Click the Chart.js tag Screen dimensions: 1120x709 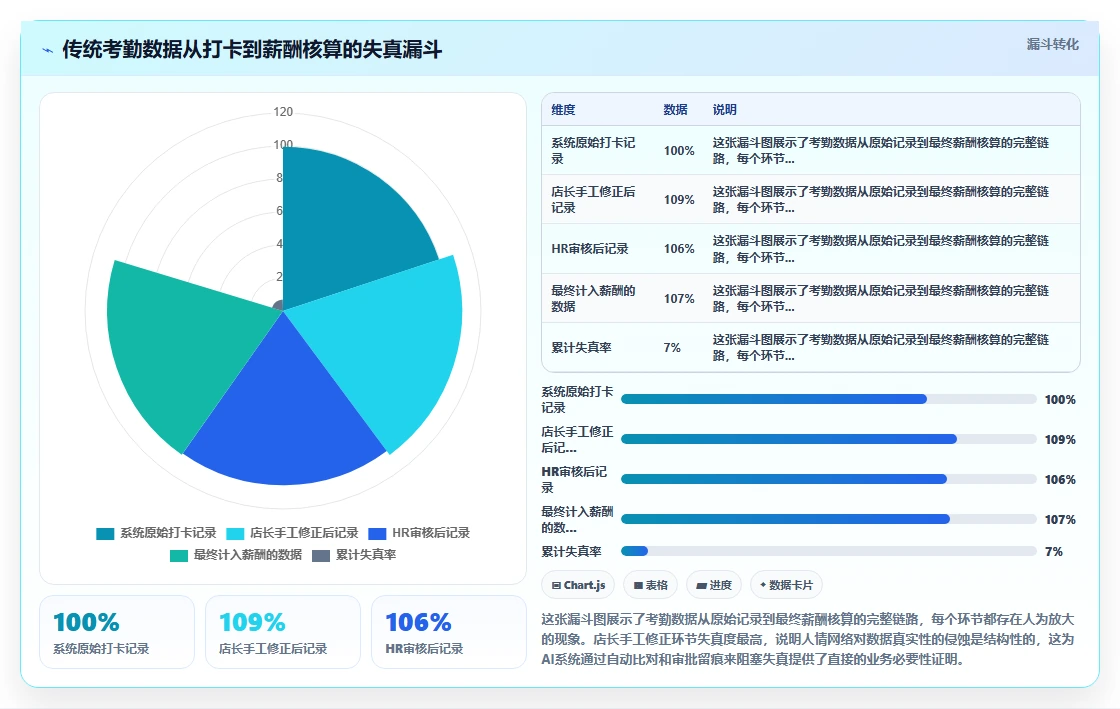[x=579, y=585]
